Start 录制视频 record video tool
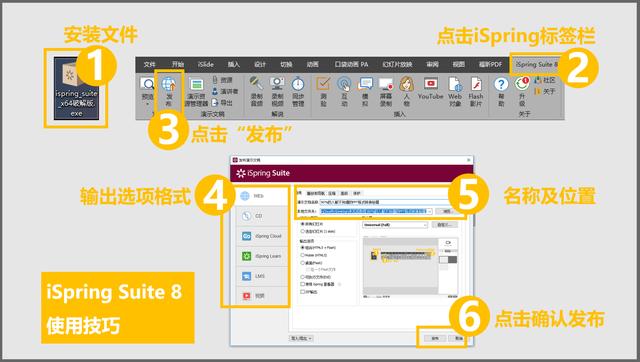This screenshot has height=362, width=640. point(278,92)
